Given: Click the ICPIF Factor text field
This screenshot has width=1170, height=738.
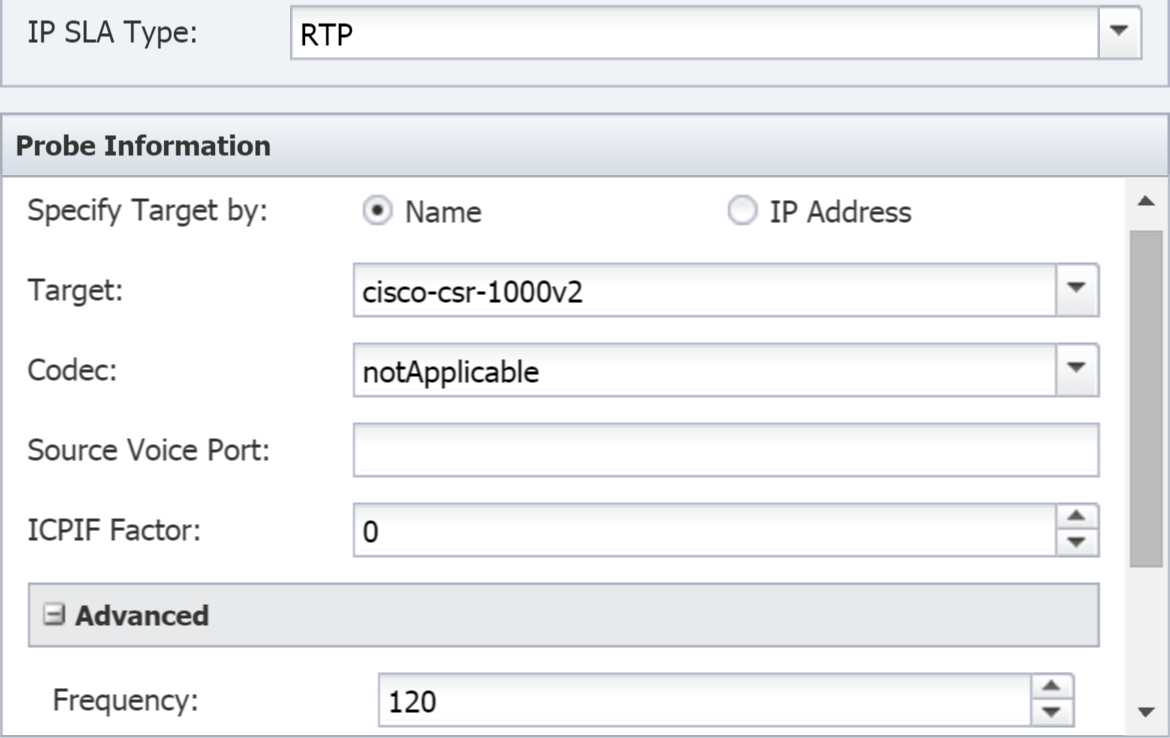Looking at the screenshot, I should 705,530.
